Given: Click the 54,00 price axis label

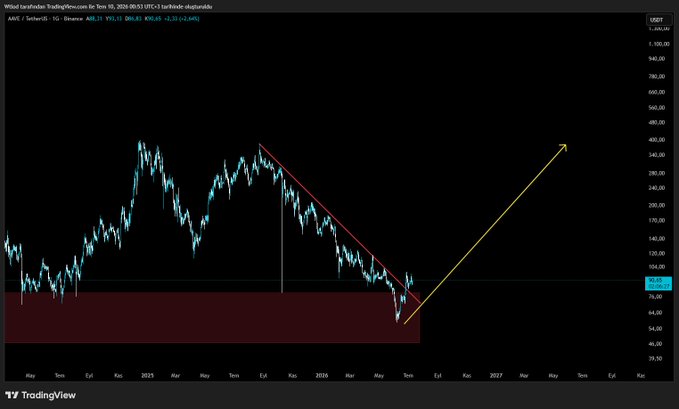Looking at the screenshot, I should [656, 328].
